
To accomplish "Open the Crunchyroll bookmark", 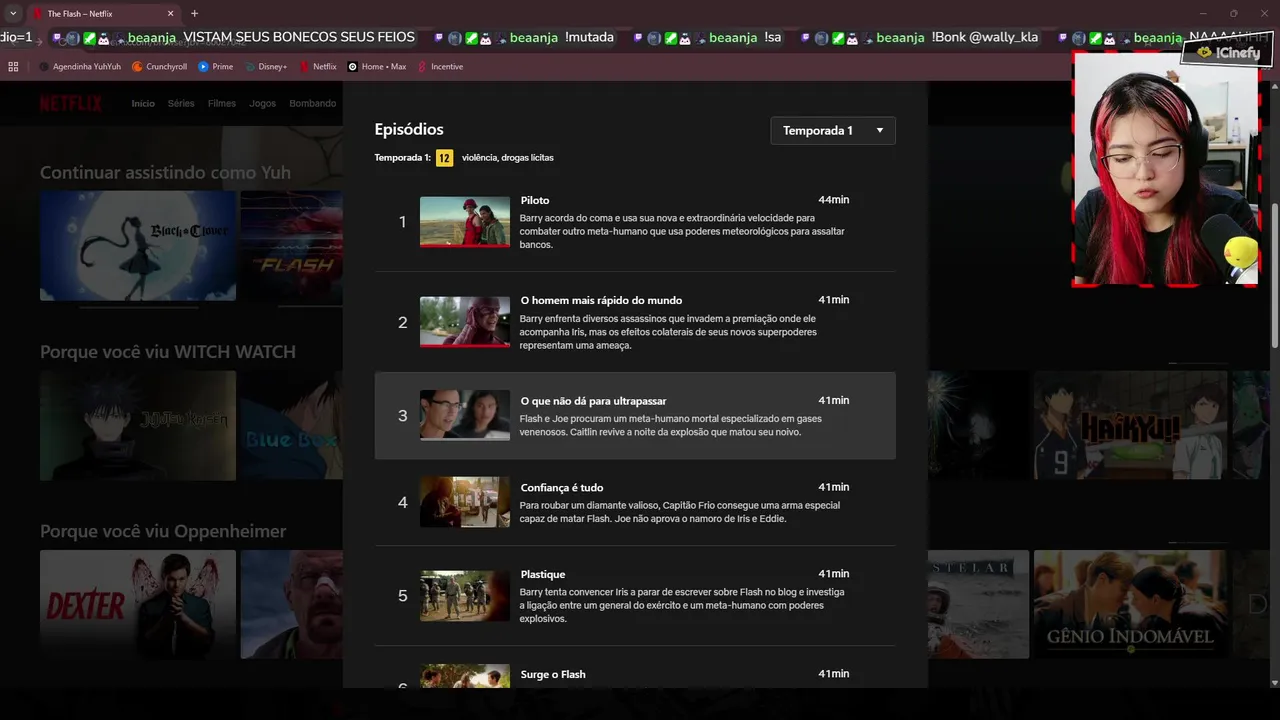I will [159, 67].
